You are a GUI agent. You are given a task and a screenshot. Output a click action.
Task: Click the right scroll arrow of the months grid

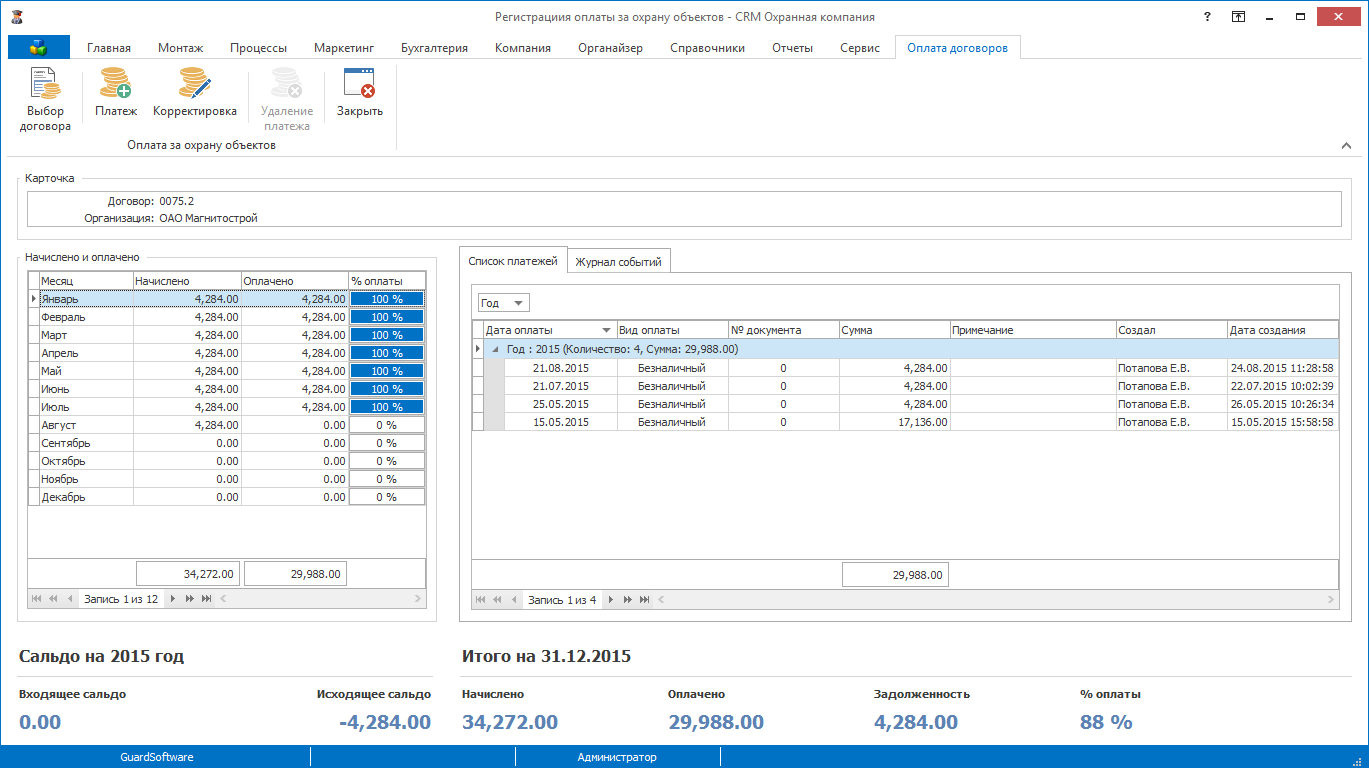click(419, 599)
